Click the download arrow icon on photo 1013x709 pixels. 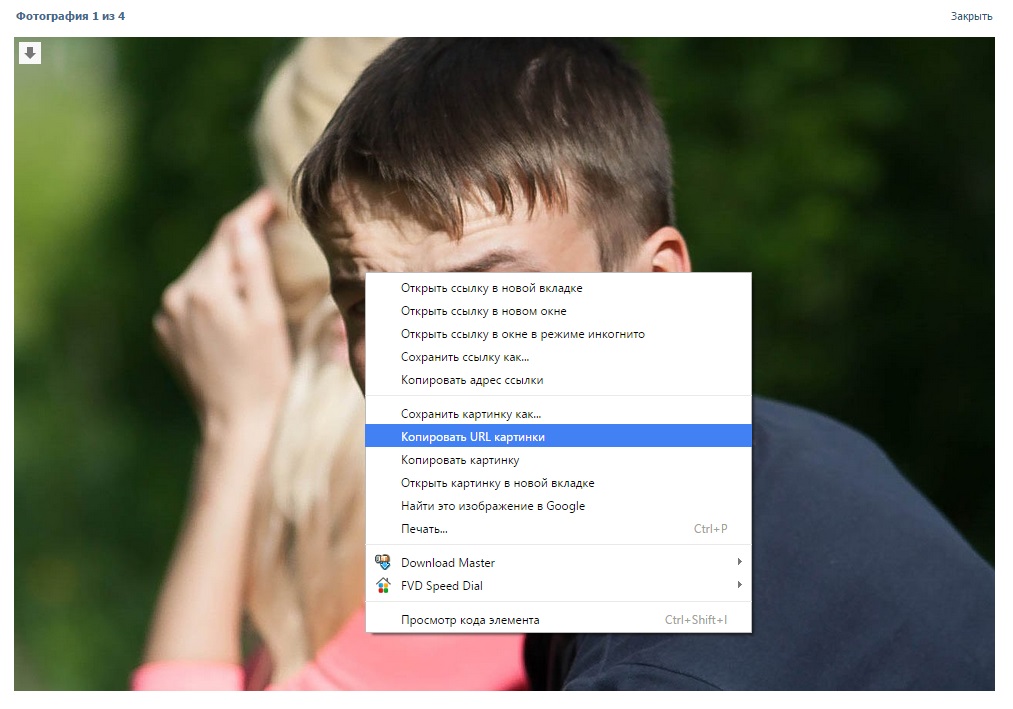pyautogui.click(x=30, y=53)
